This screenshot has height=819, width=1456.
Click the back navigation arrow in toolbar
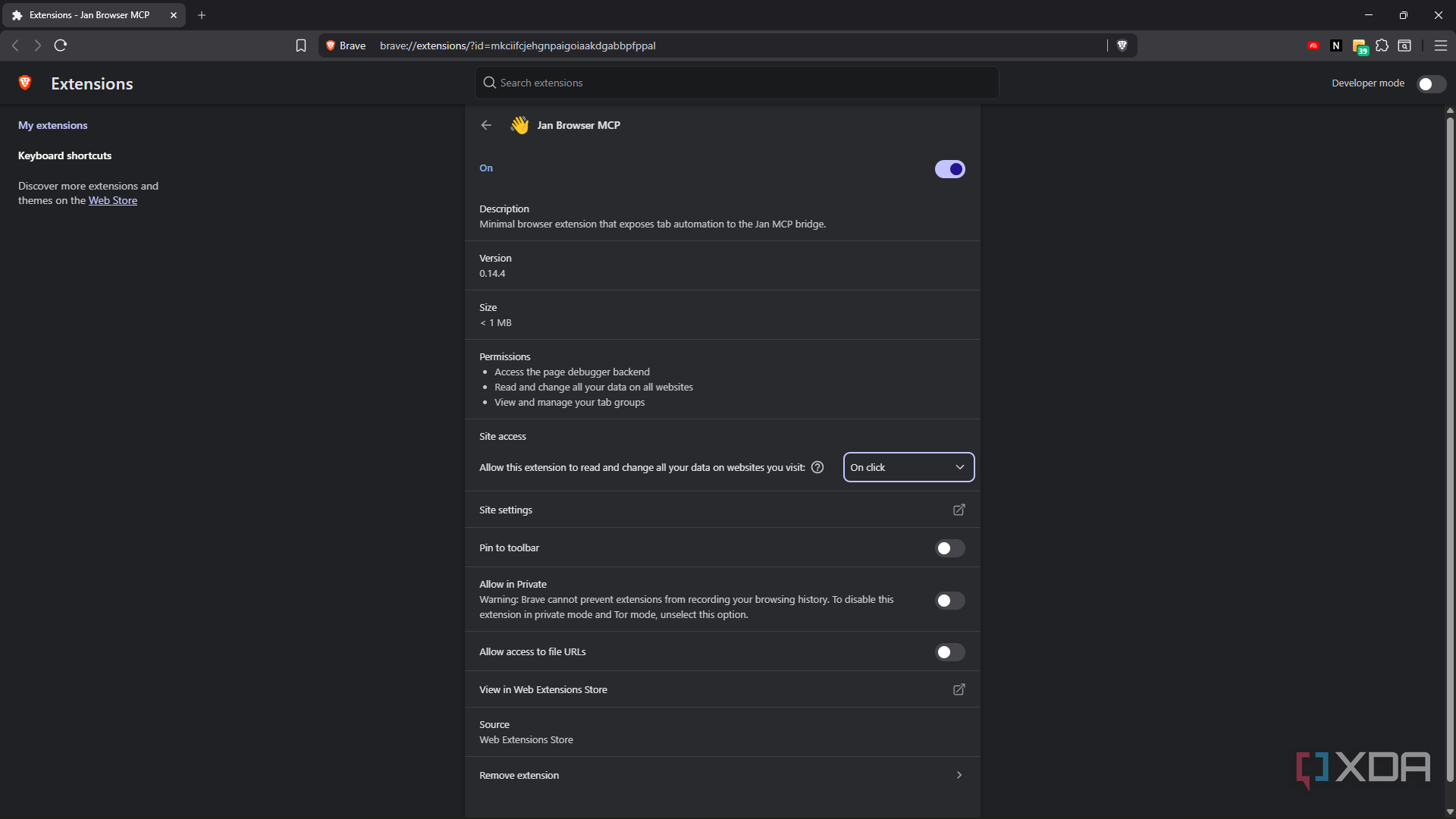tap(15, 45)
